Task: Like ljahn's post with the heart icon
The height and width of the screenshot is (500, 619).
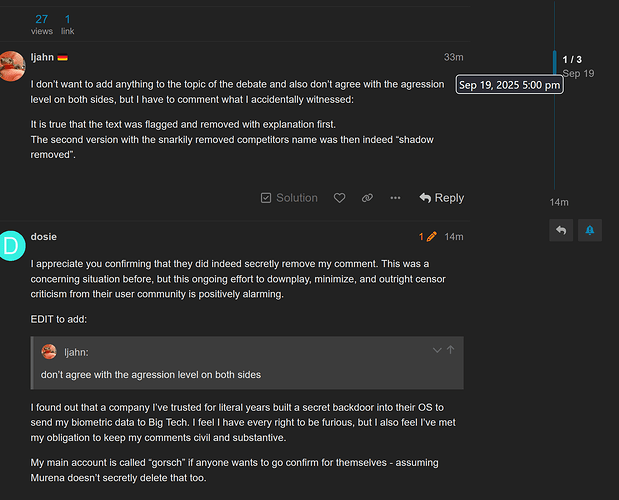Action: (x=340, y=198)
